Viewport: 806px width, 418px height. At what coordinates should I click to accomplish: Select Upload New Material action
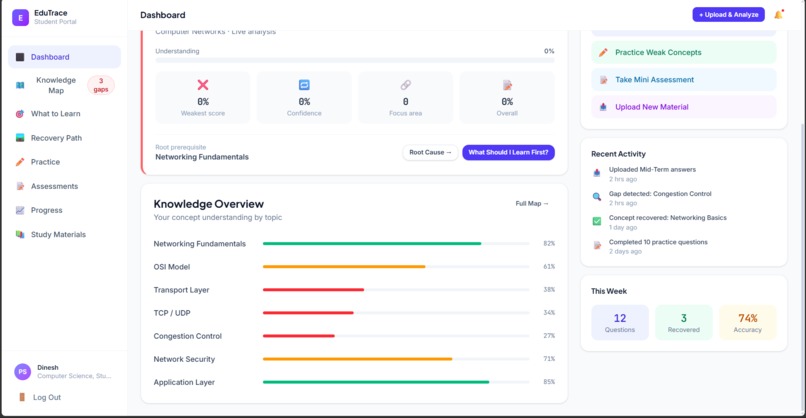684,107
